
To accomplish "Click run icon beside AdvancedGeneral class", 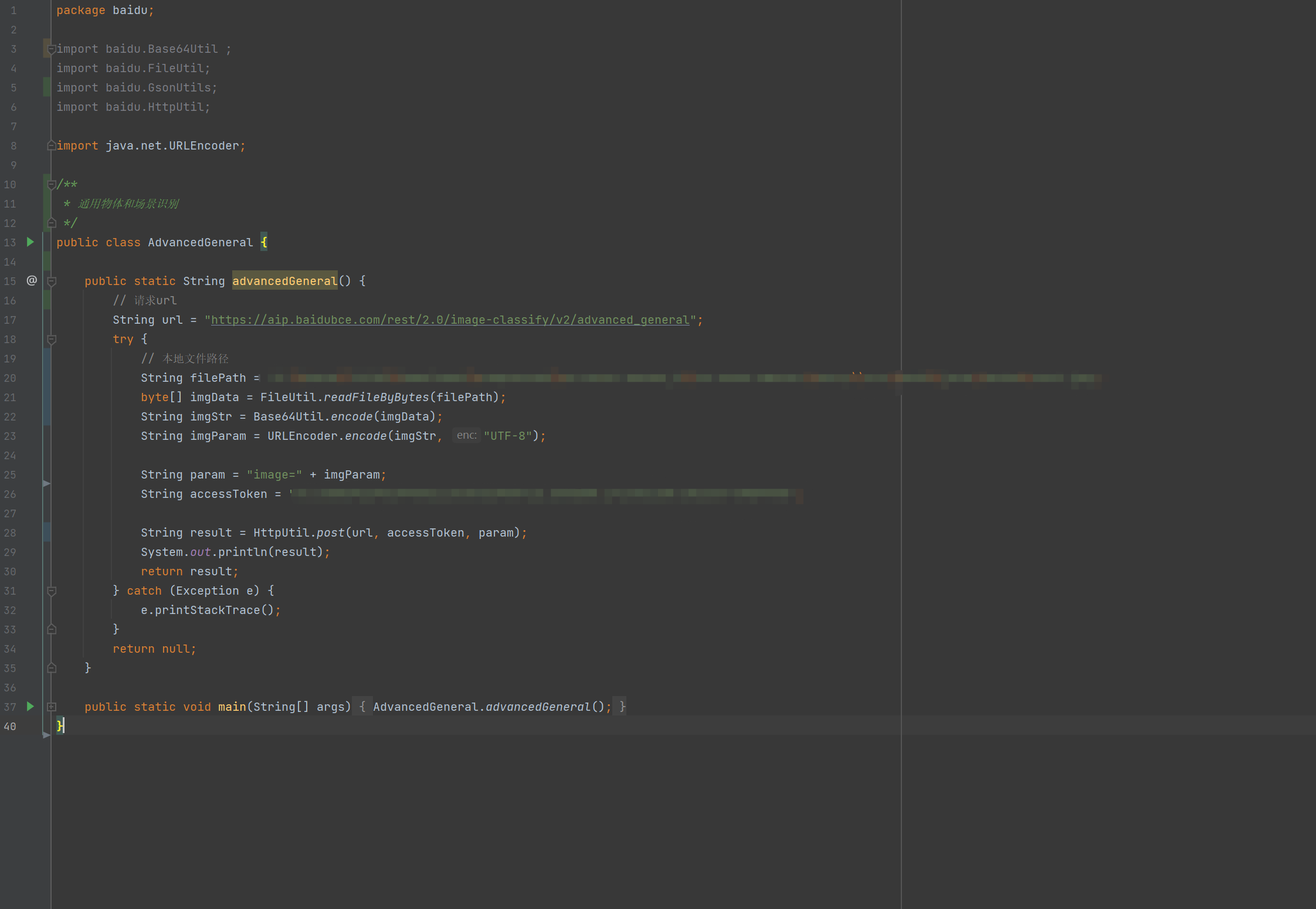I will (x=30, y=242).
